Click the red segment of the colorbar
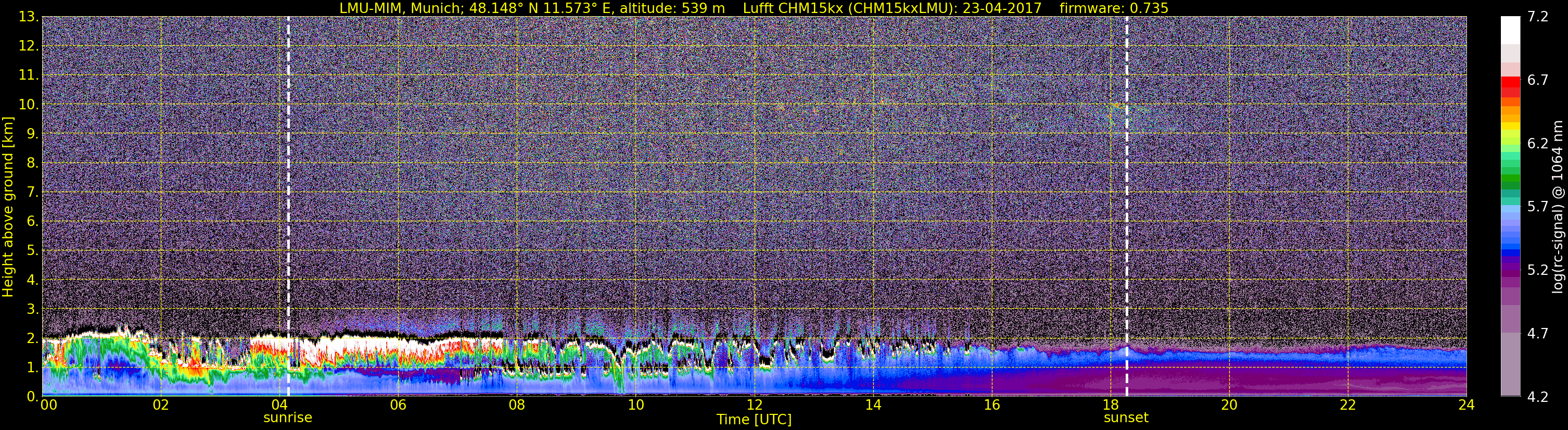This screenshot has width=1568, height=430. tap(1510, 82)
